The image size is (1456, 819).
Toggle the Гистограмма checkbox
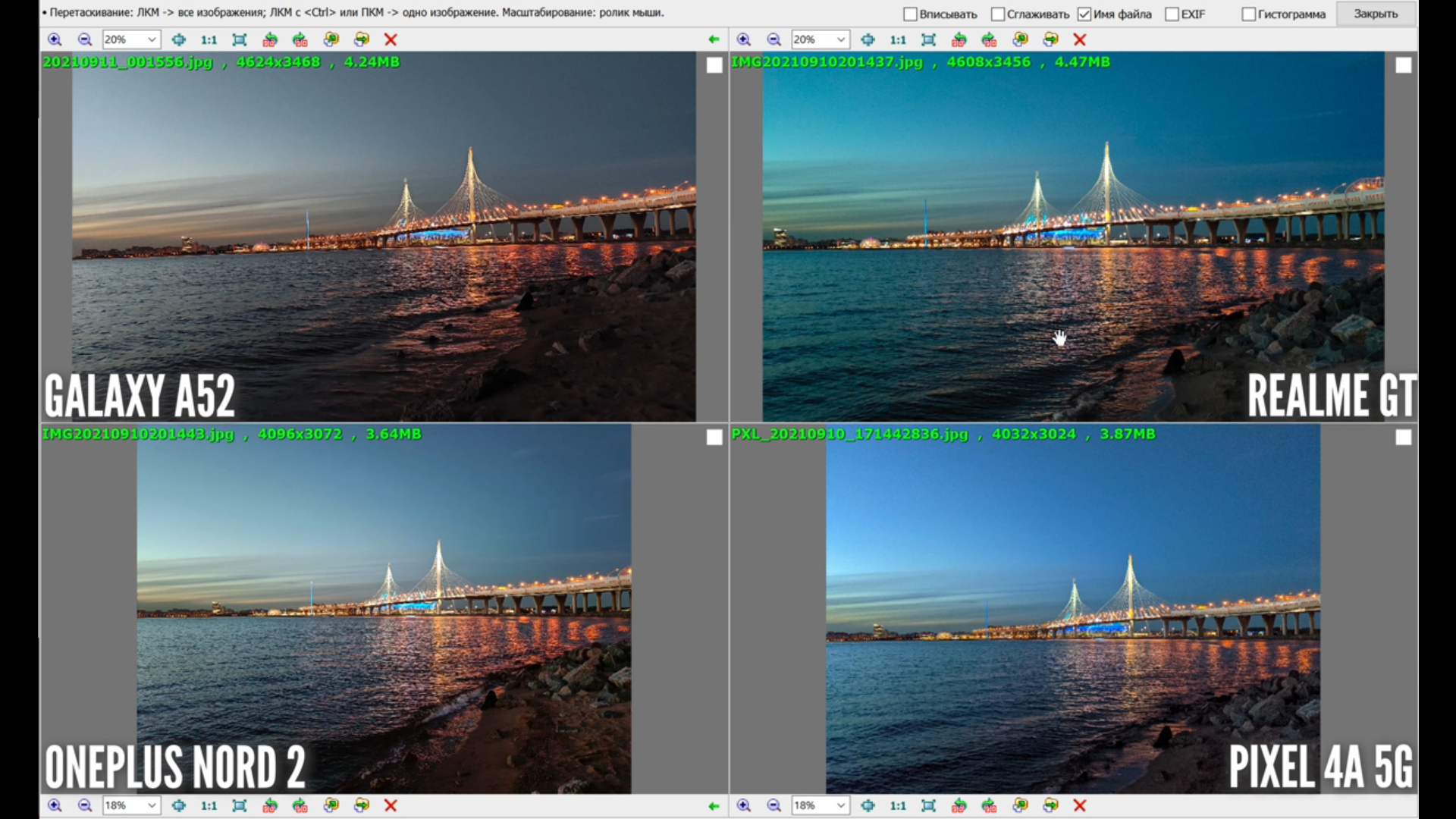(x=1249, y=14)
